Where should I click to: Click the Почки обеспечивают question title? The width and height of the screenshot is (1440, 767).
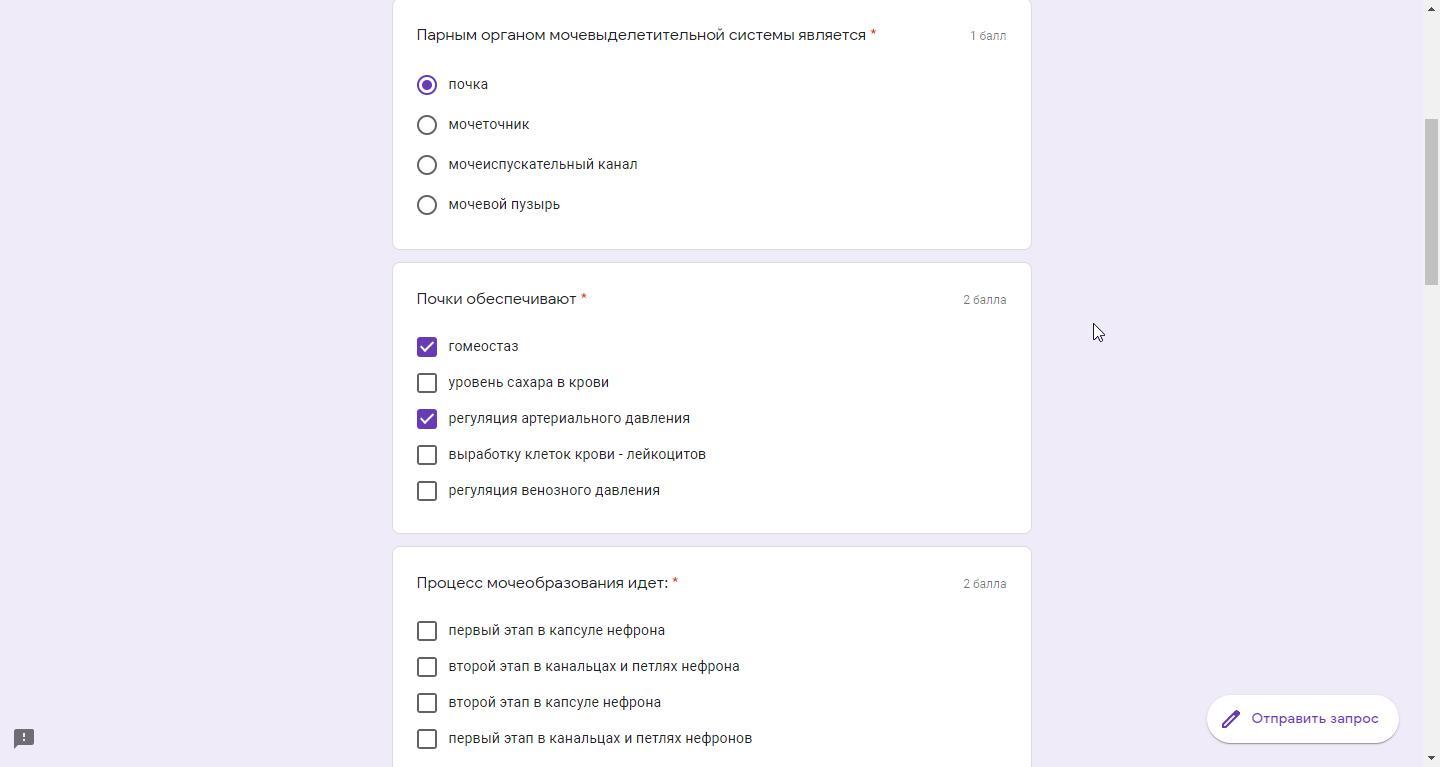pos(496,299)
